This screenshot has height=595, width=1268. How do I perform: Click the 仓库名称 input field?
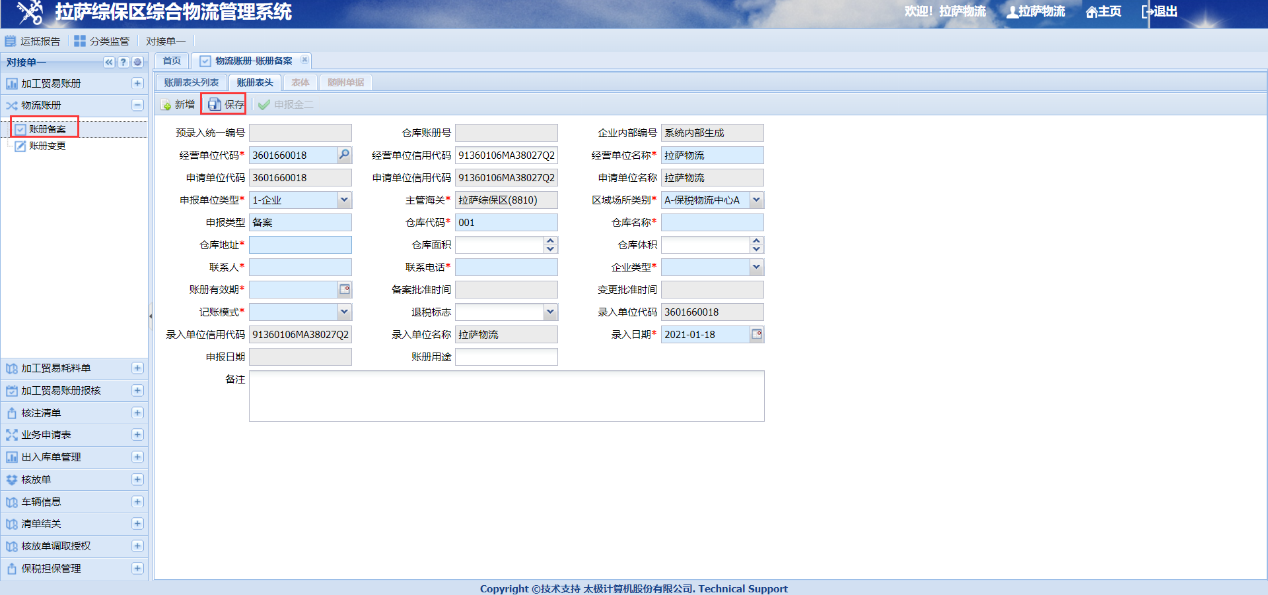click(712, 222)
